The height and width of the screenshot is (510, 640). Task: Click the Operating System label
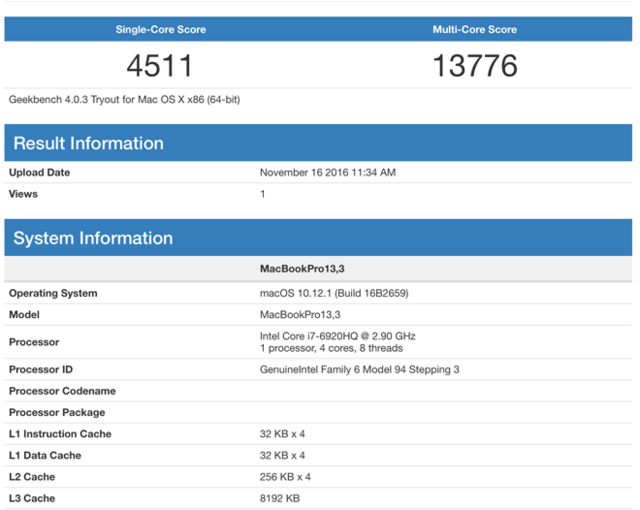(x=53, y=293)
